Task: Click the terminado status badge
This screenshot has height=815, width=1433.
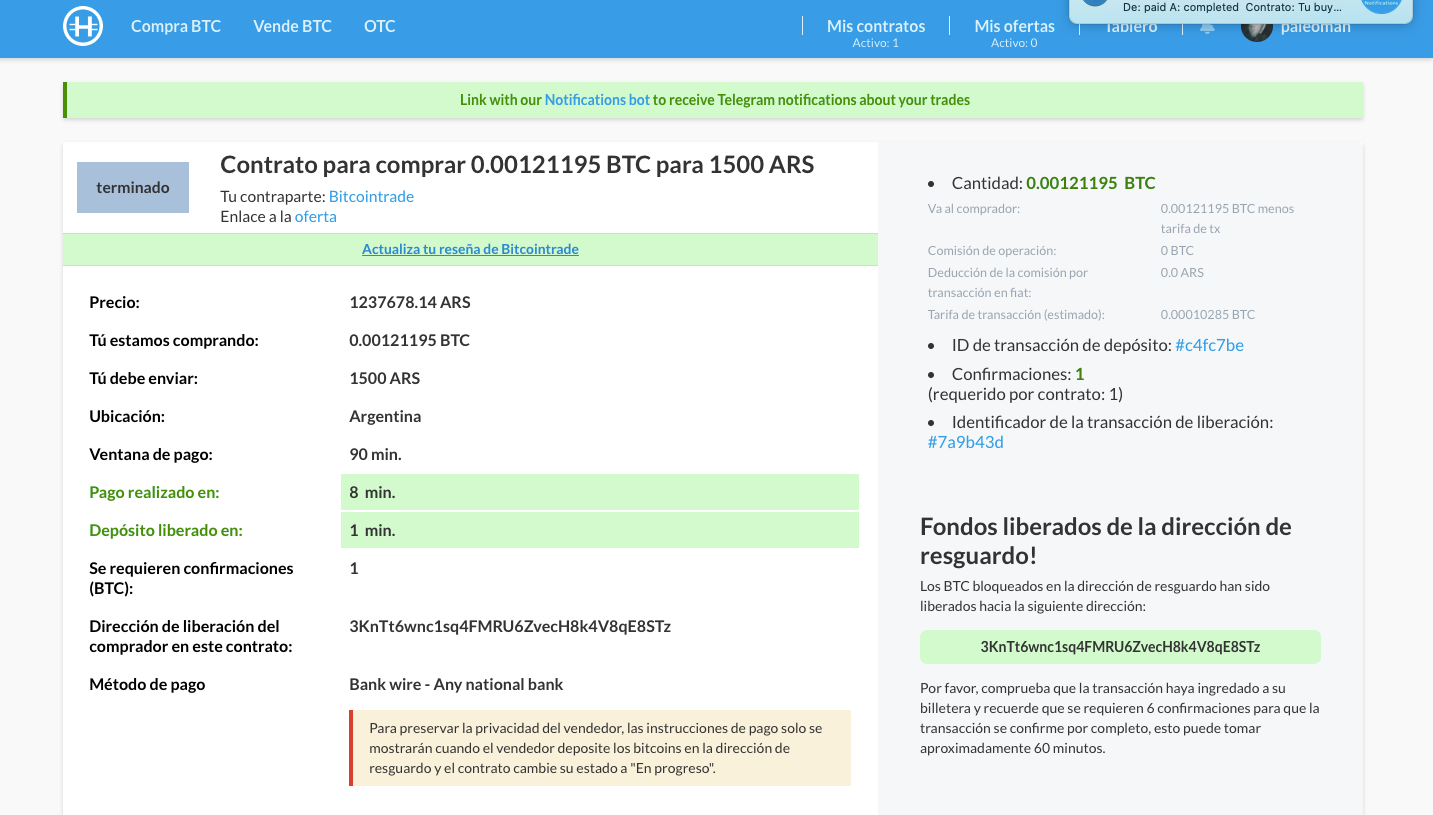Action: pyautogui.click(x=133, y=187)
